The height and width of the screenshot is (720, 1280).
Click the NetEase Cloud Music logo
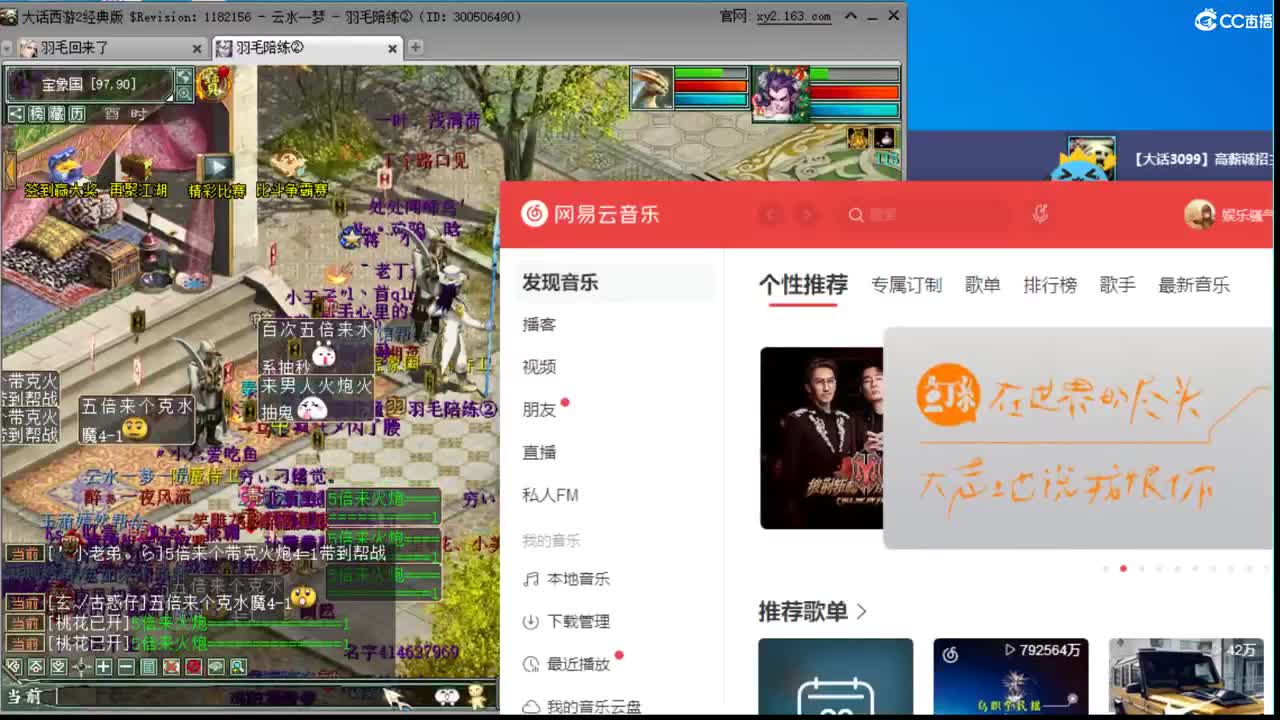590,214
